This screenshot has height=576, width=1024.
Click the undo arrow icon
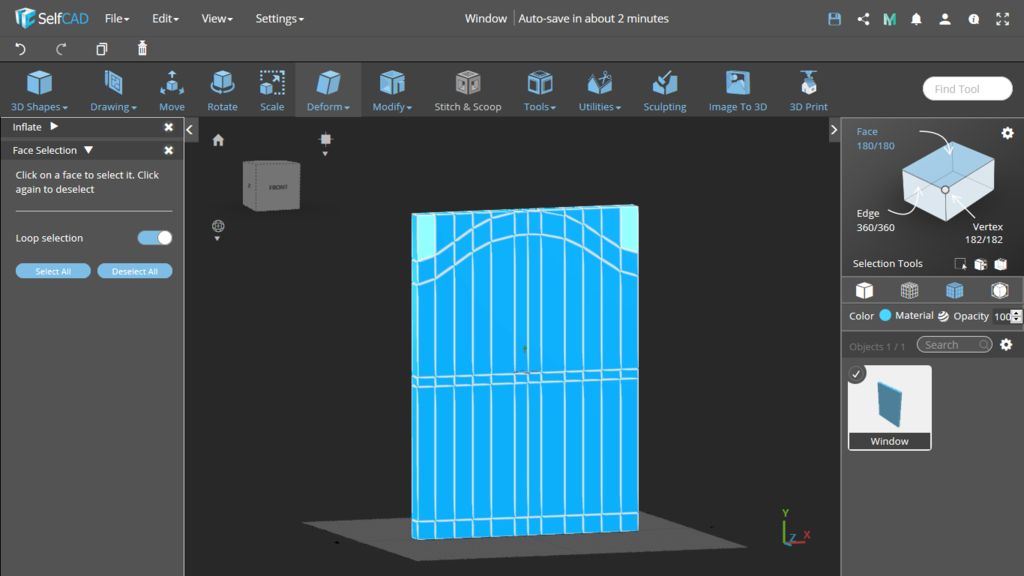click(20, 49)
